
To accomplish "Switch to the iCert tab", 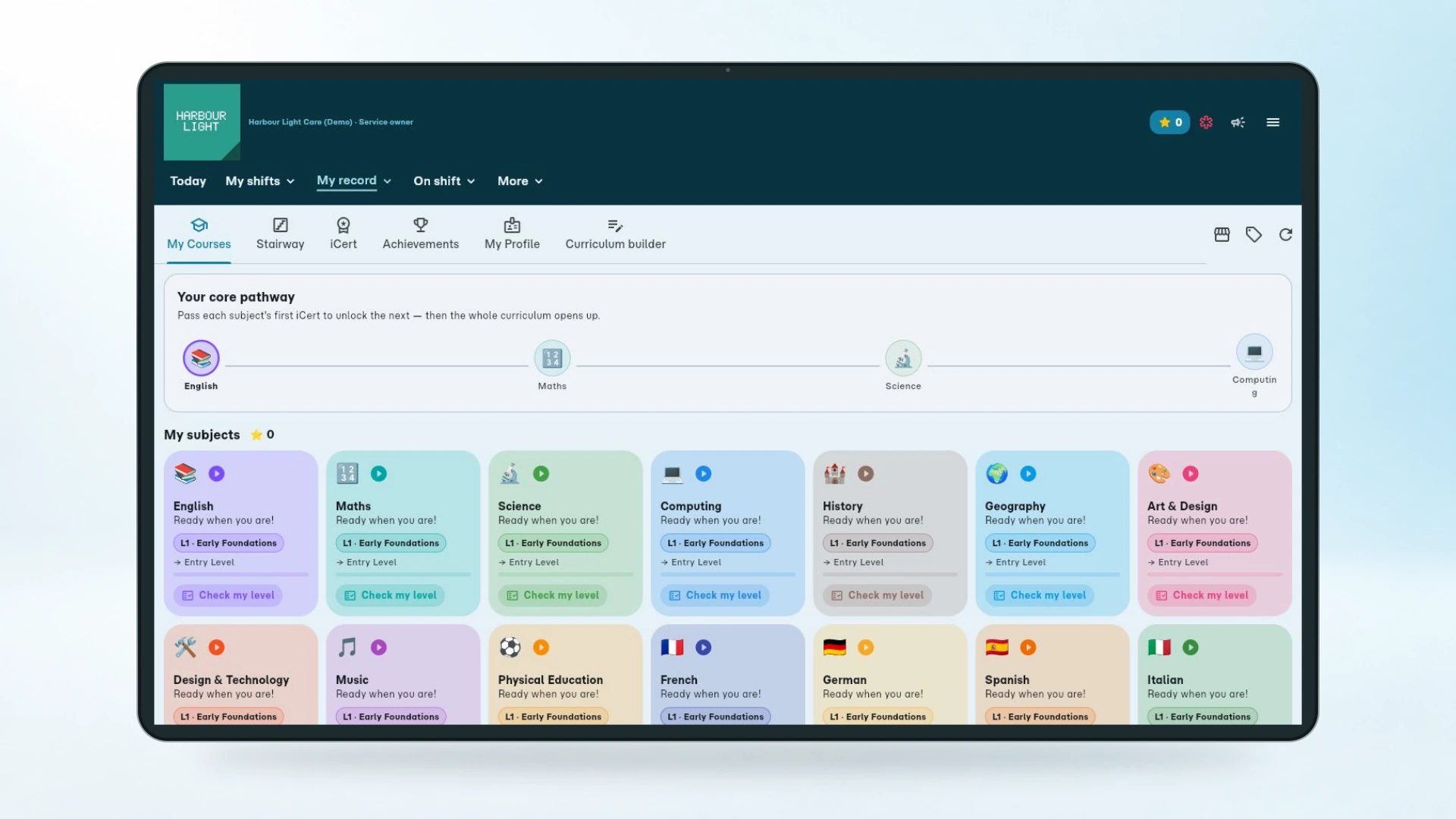I will tap(344, 234).
